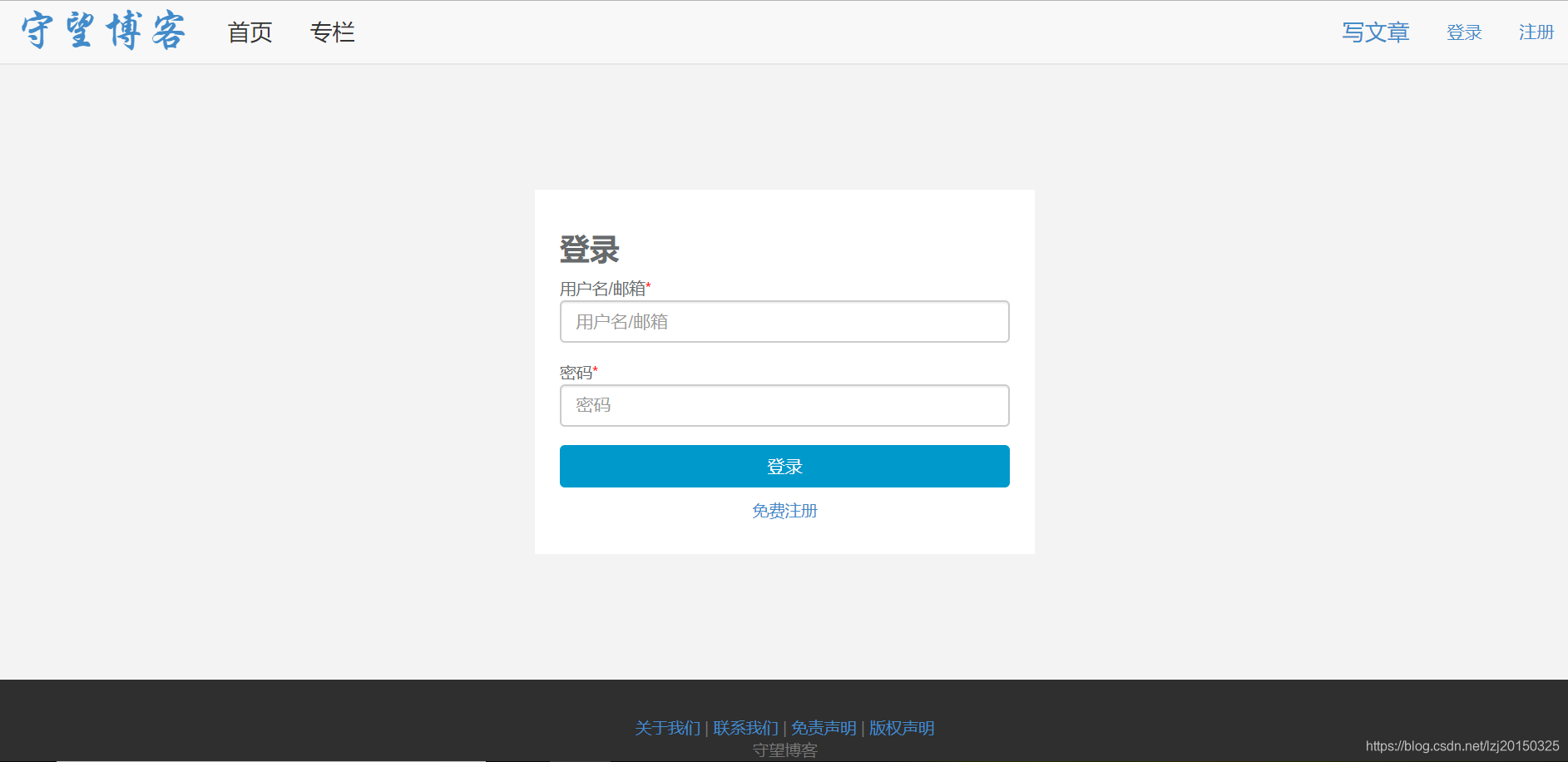Image resolution: width=1568 pixels, height=762 pixels.
Task: Click the 守望博客 text in the footer
Action: coord(784,750)
